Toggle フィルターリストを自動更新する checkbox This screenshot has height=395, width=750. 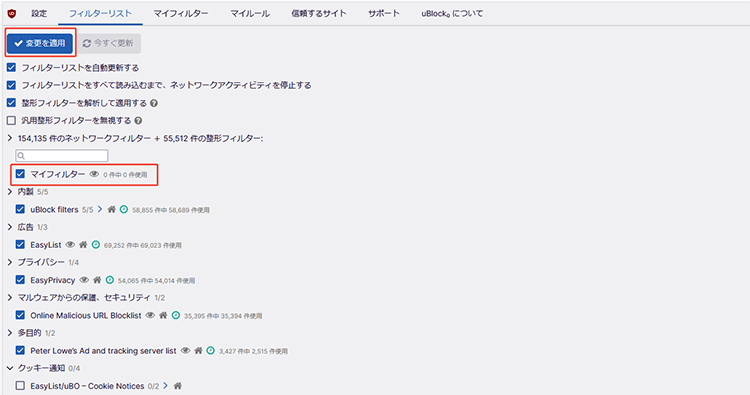pyautogui.click(x=11, y=67)
